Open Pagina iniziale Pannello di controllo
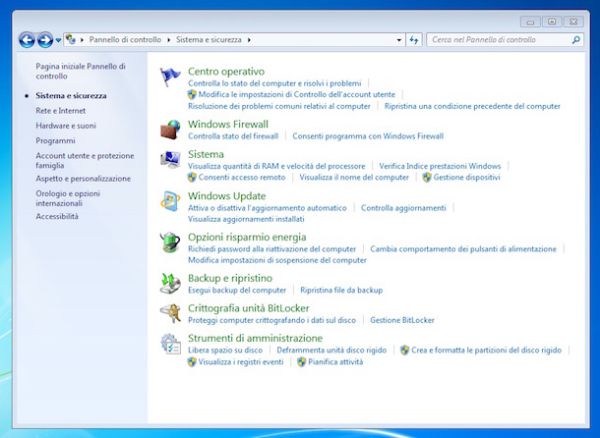600x438 pixels. click(80, 70)
